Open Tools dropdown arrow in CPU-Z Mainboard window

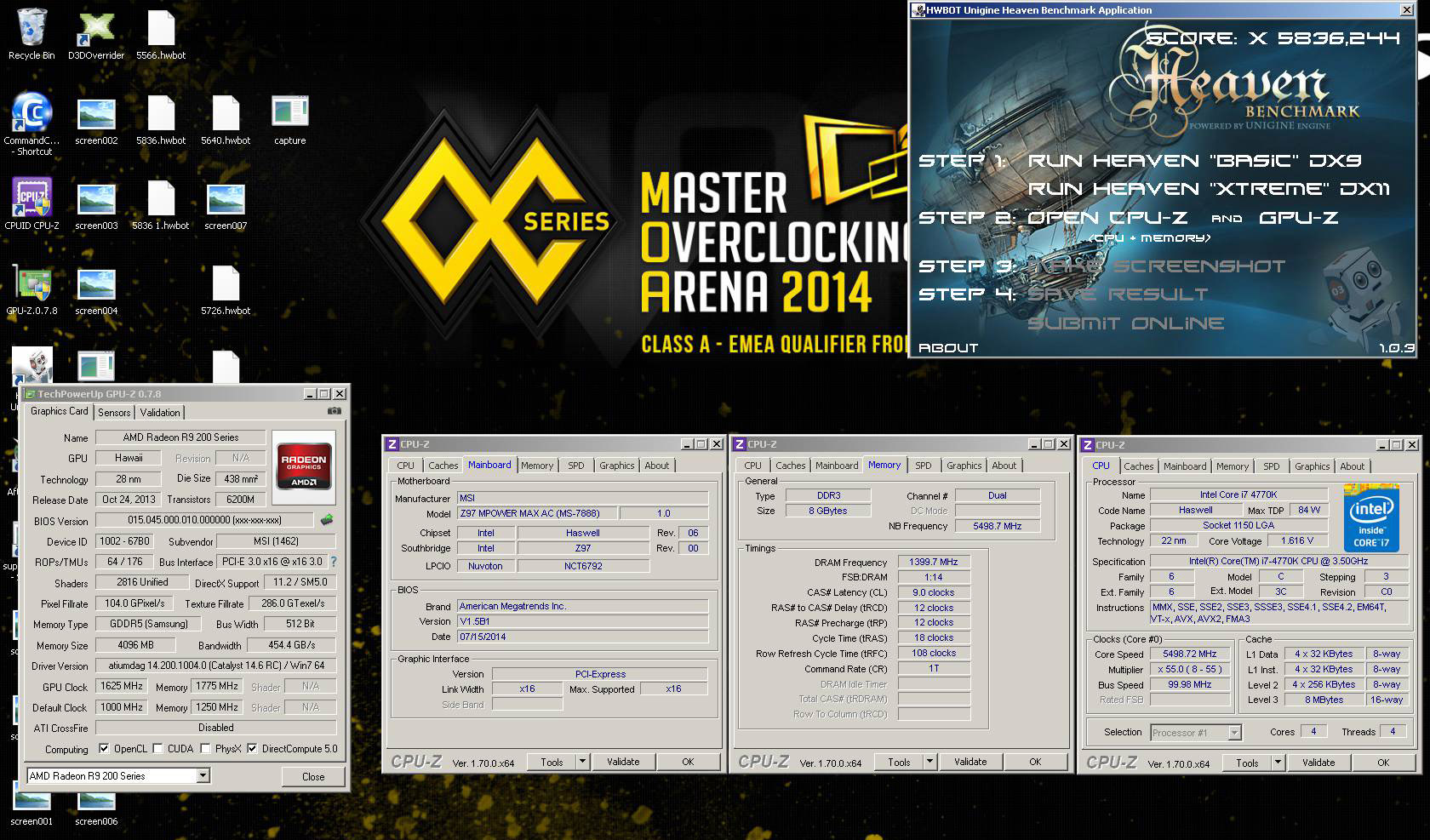(582, 762)
